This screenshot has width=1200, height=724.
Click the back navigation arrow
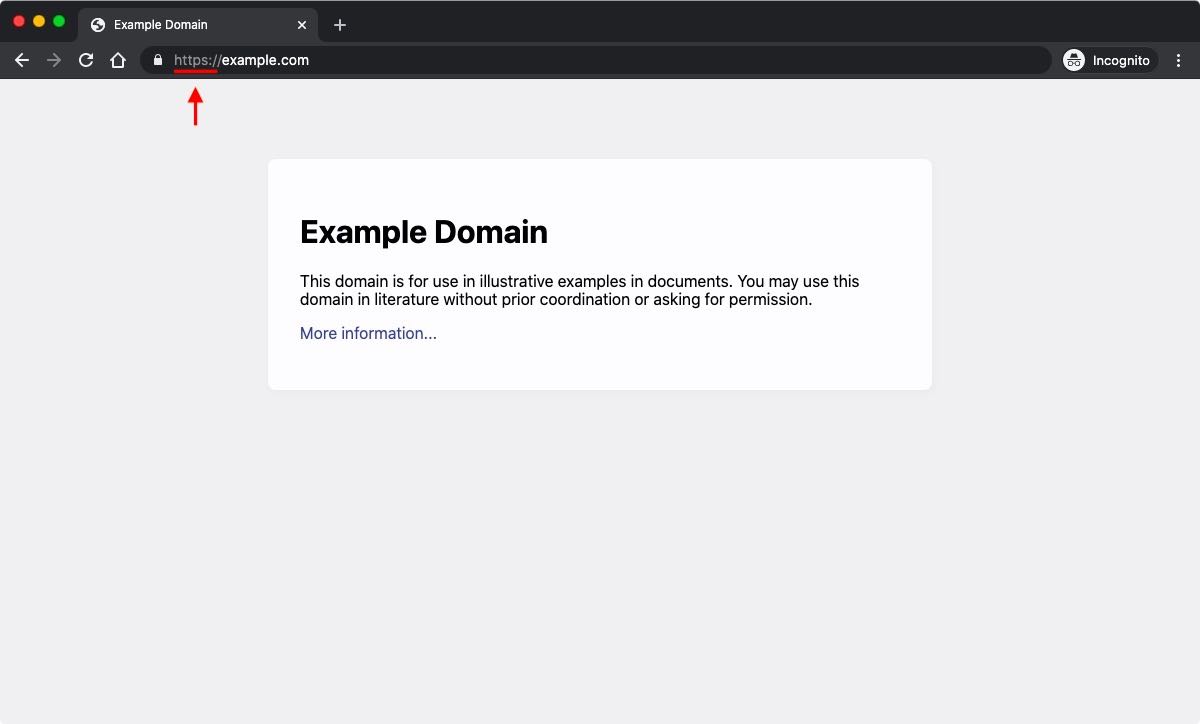click(22, 60)
